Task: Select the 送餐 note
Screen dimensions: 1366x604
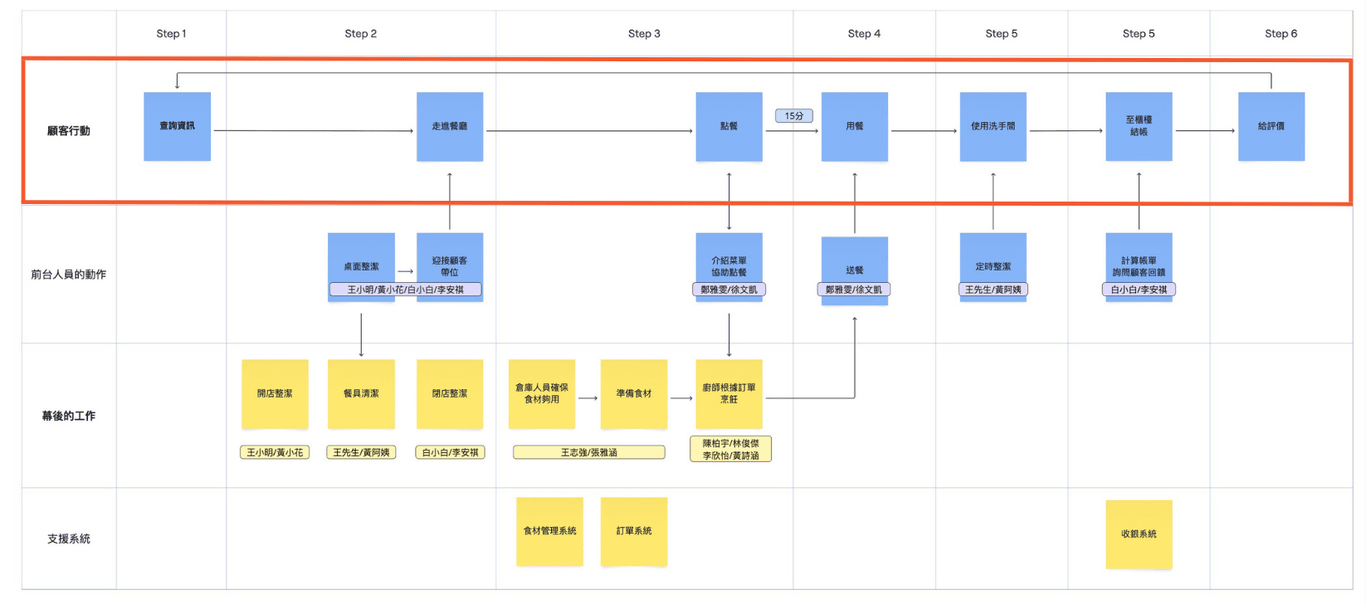Action: [855, 270]
